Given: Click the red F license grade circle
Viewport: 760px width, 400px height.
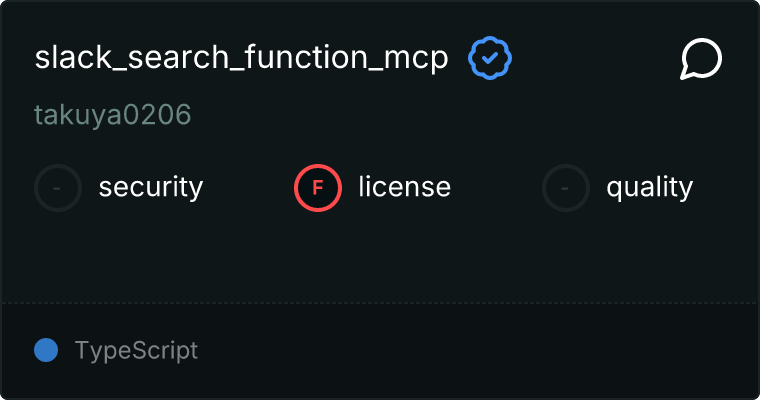Looking at the screenshot, I should (318, 187).
